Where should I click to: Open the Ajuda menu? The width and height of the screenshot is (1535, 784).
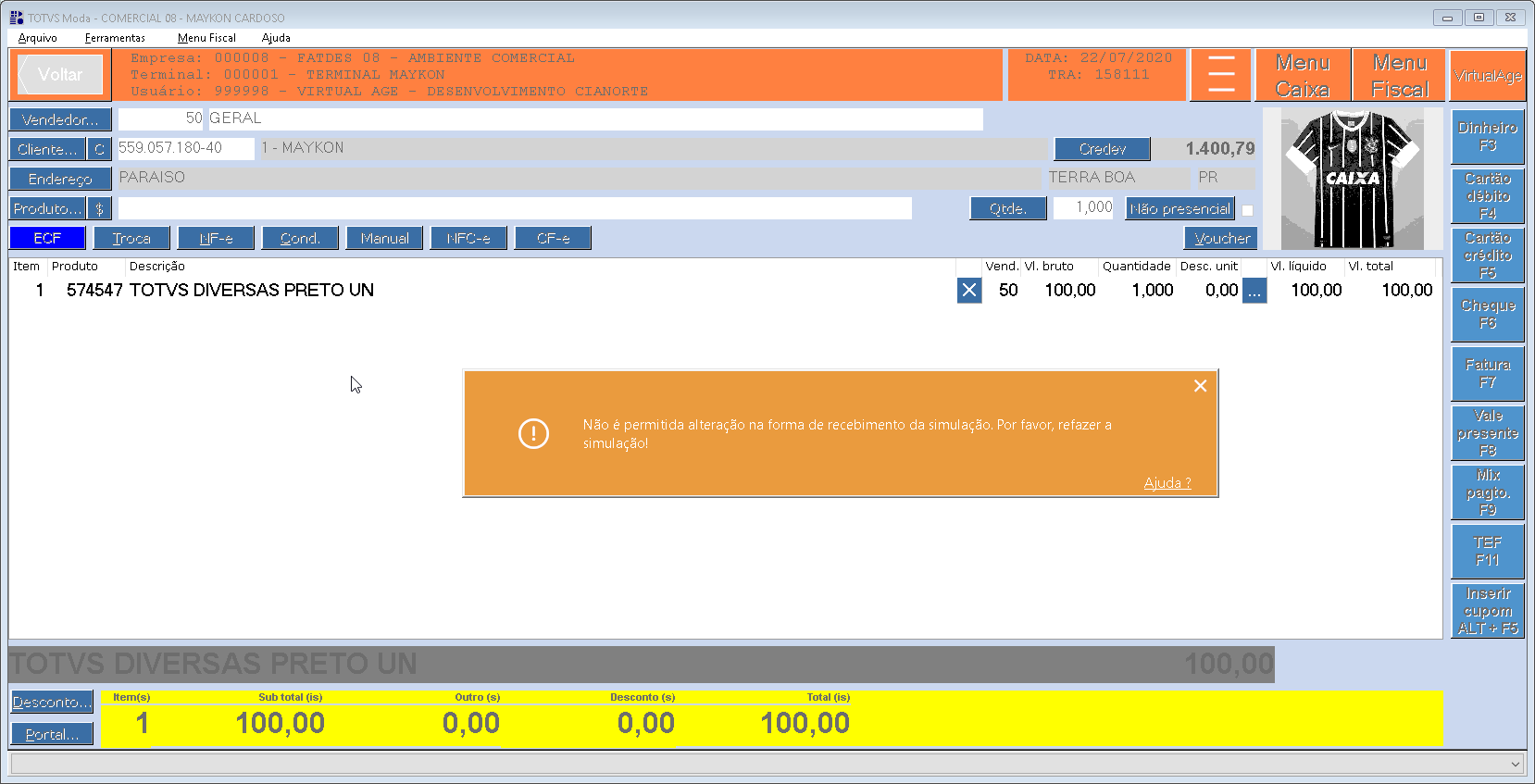pos(276,38)
